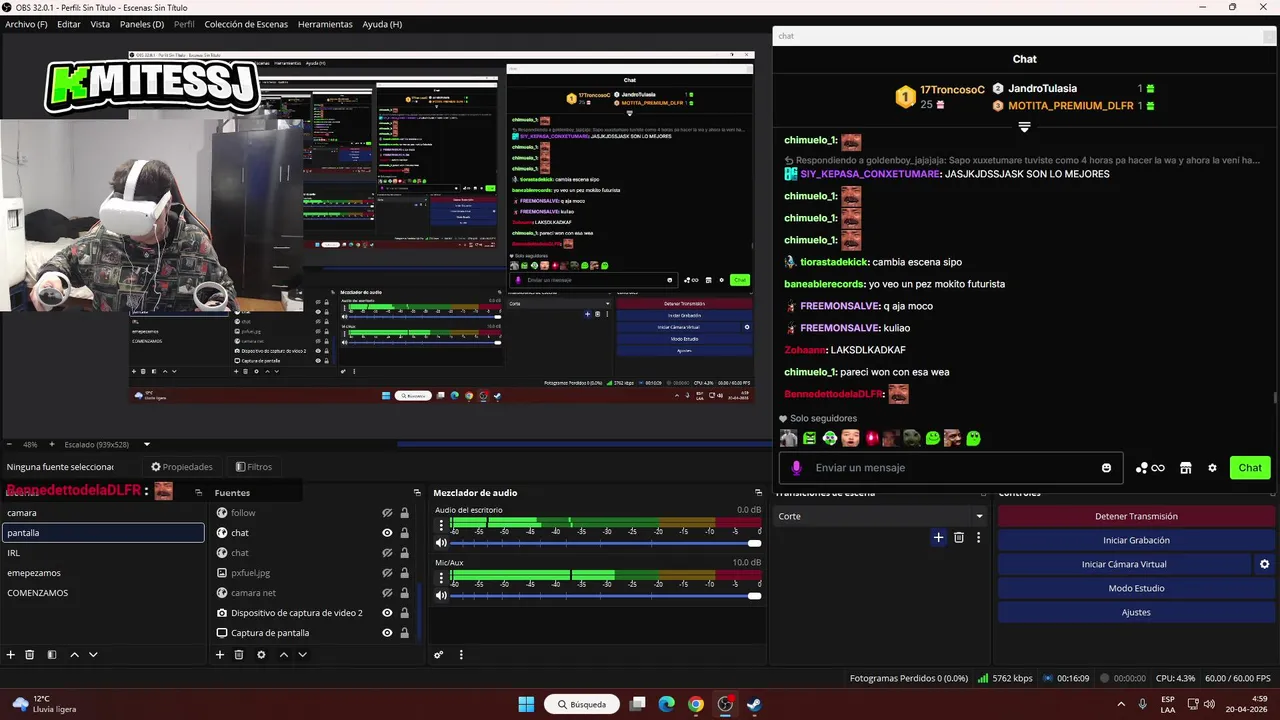1280x720 pixels.
Task: Open emoji picker in chat message box
Action: pyautogui.click(x=1106, y=467)
